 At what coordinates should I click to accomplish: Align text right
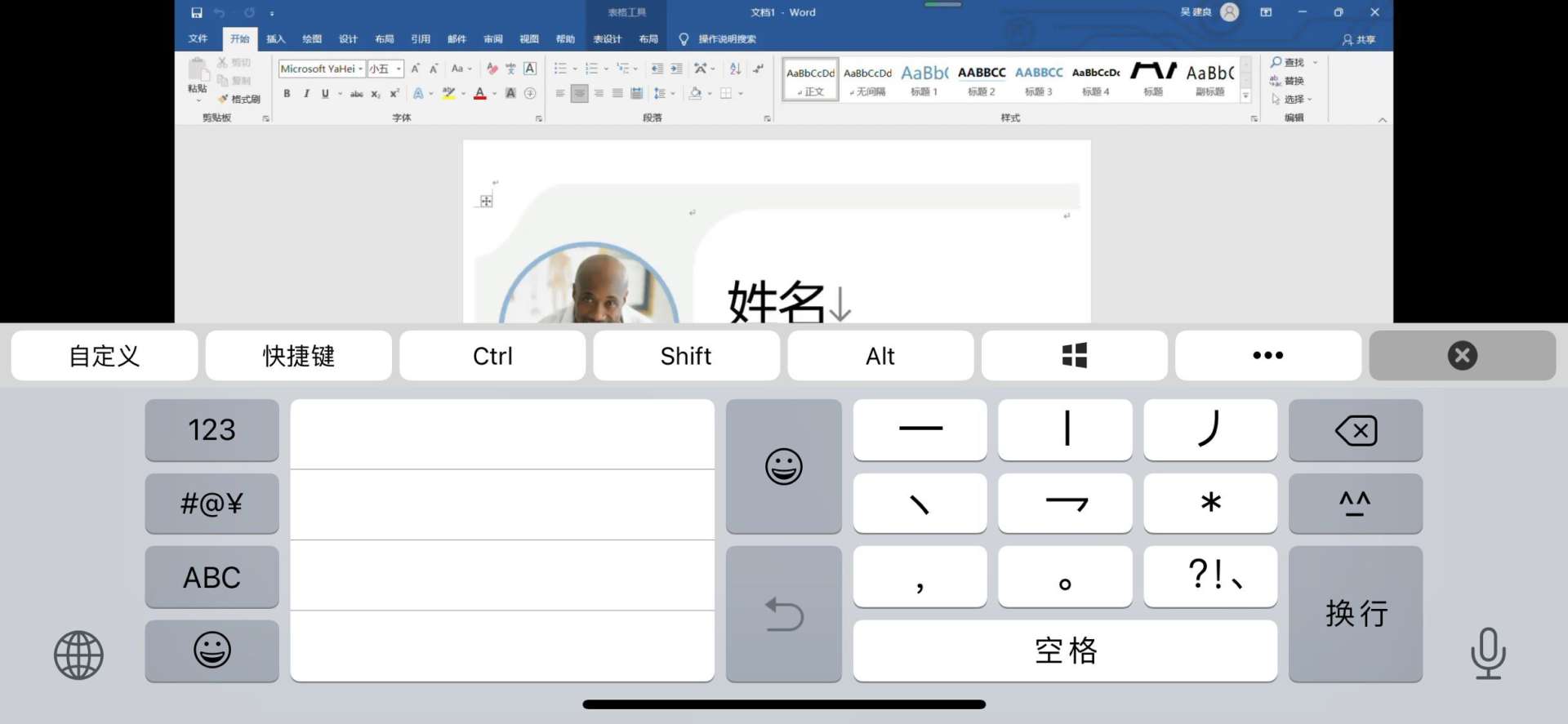[x=599, y=93]
